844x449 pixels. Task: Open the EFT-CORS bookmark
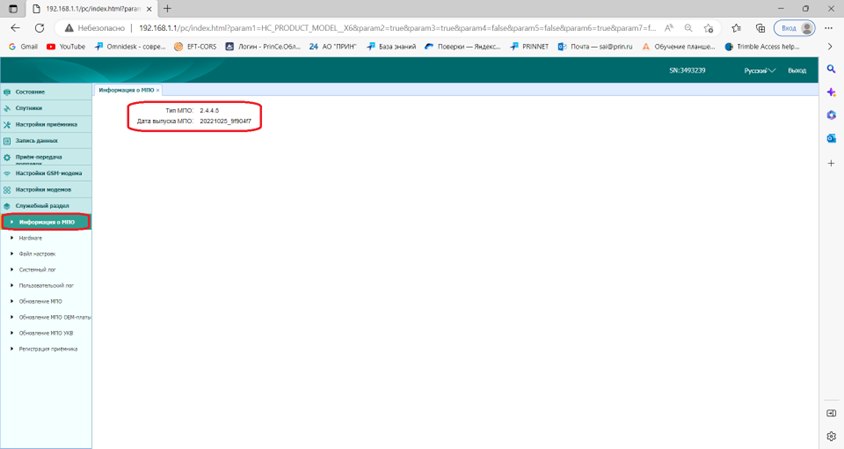(x=195, y=47)
